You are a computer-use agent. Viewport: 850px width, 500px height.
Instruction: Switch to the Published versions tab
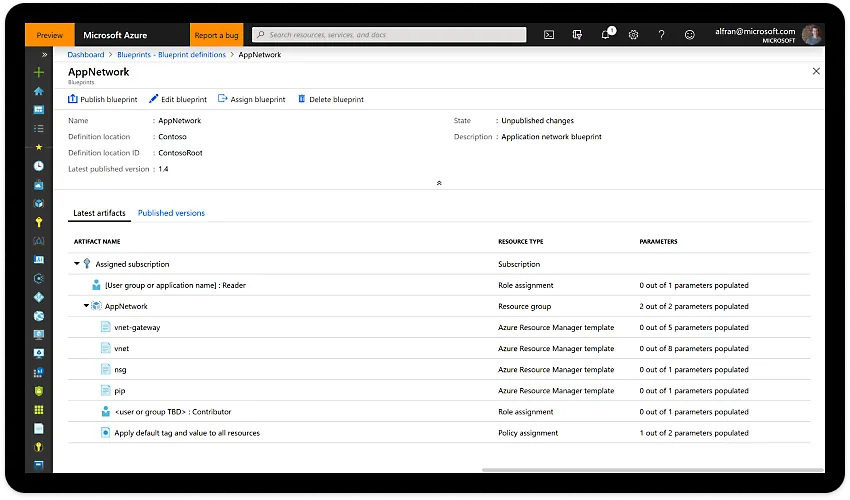click(171, 213)
